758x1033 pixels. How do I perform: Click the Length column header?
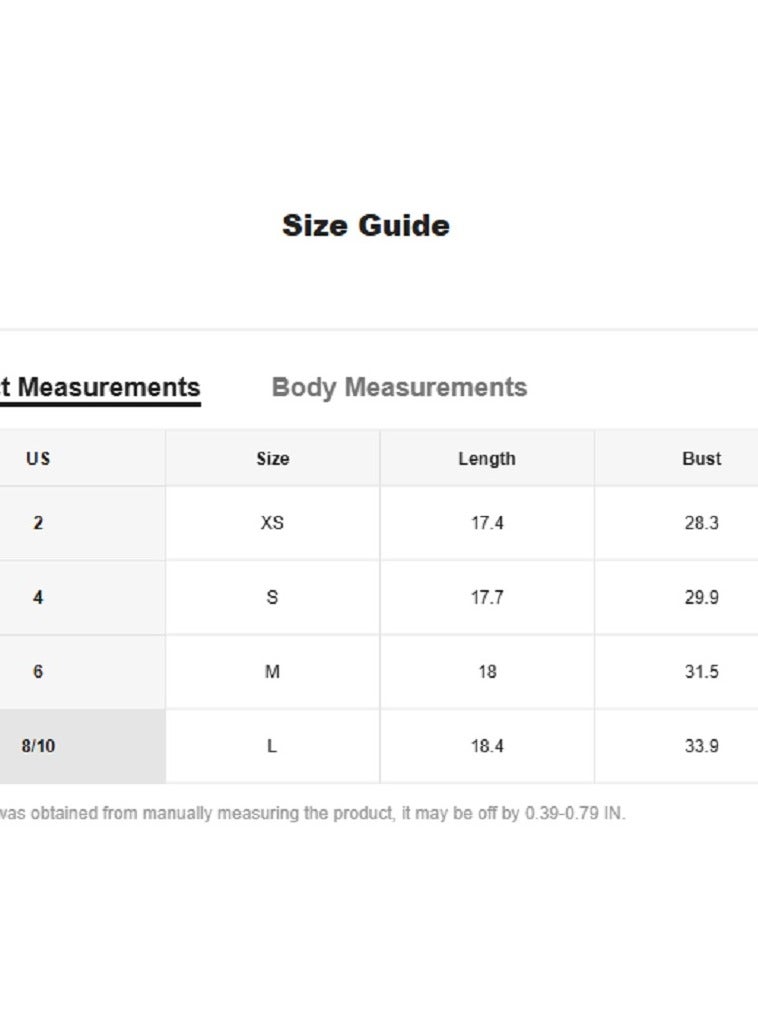[x=487, y=459]
